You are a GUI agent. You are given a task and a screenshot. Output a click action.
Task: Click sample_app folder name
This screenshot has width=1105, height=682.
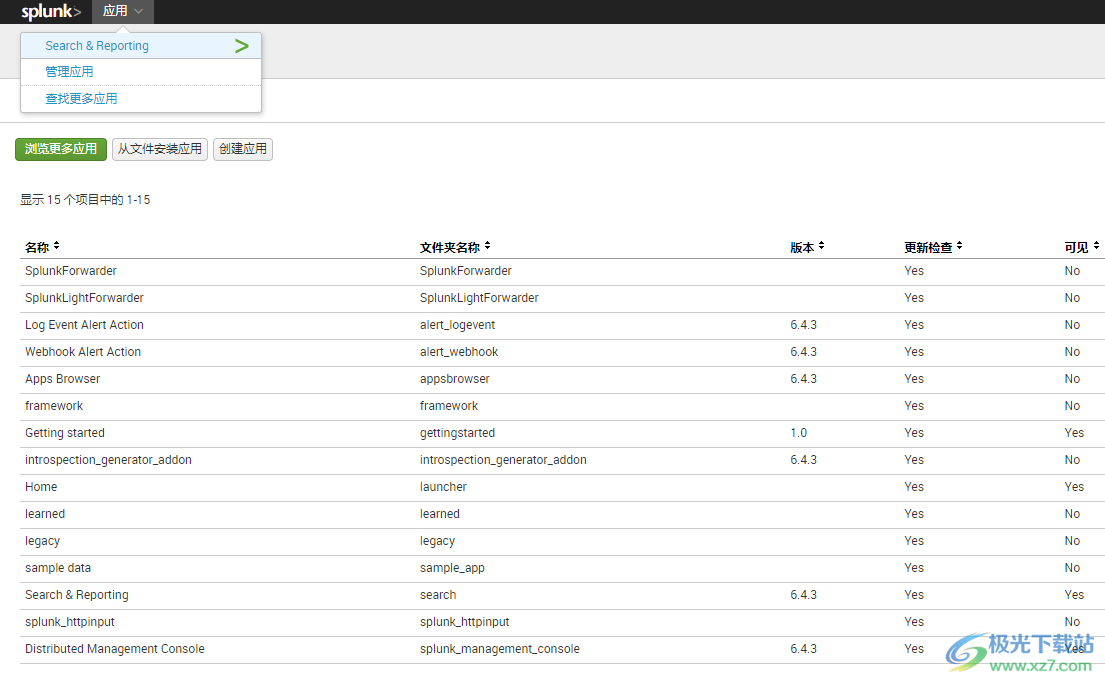(452, 568)
